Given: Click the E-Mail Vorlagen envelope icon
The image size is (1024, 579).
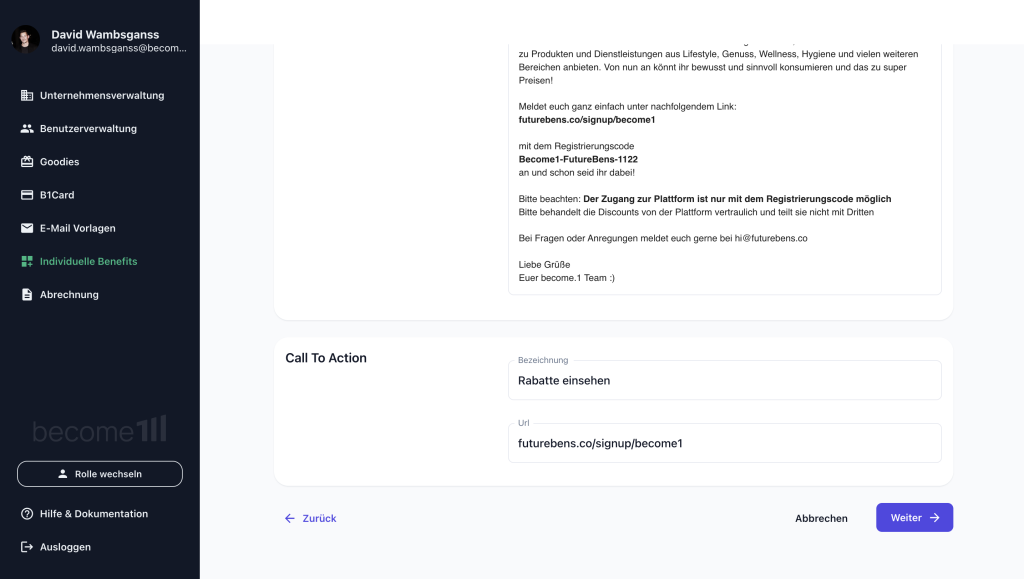Looking at the screenshot, I should [27, 228].
